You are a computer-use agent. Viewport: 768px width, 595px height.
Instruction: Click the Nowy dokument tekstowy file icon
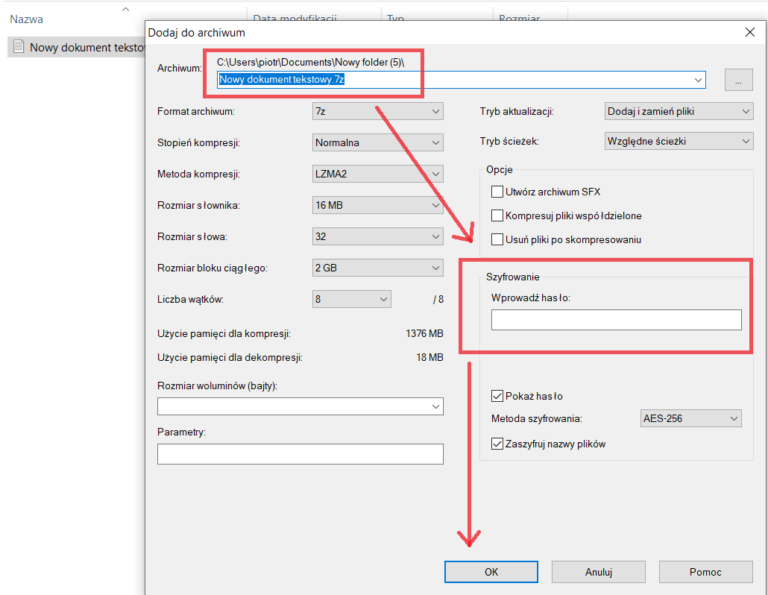coord(17,47)
